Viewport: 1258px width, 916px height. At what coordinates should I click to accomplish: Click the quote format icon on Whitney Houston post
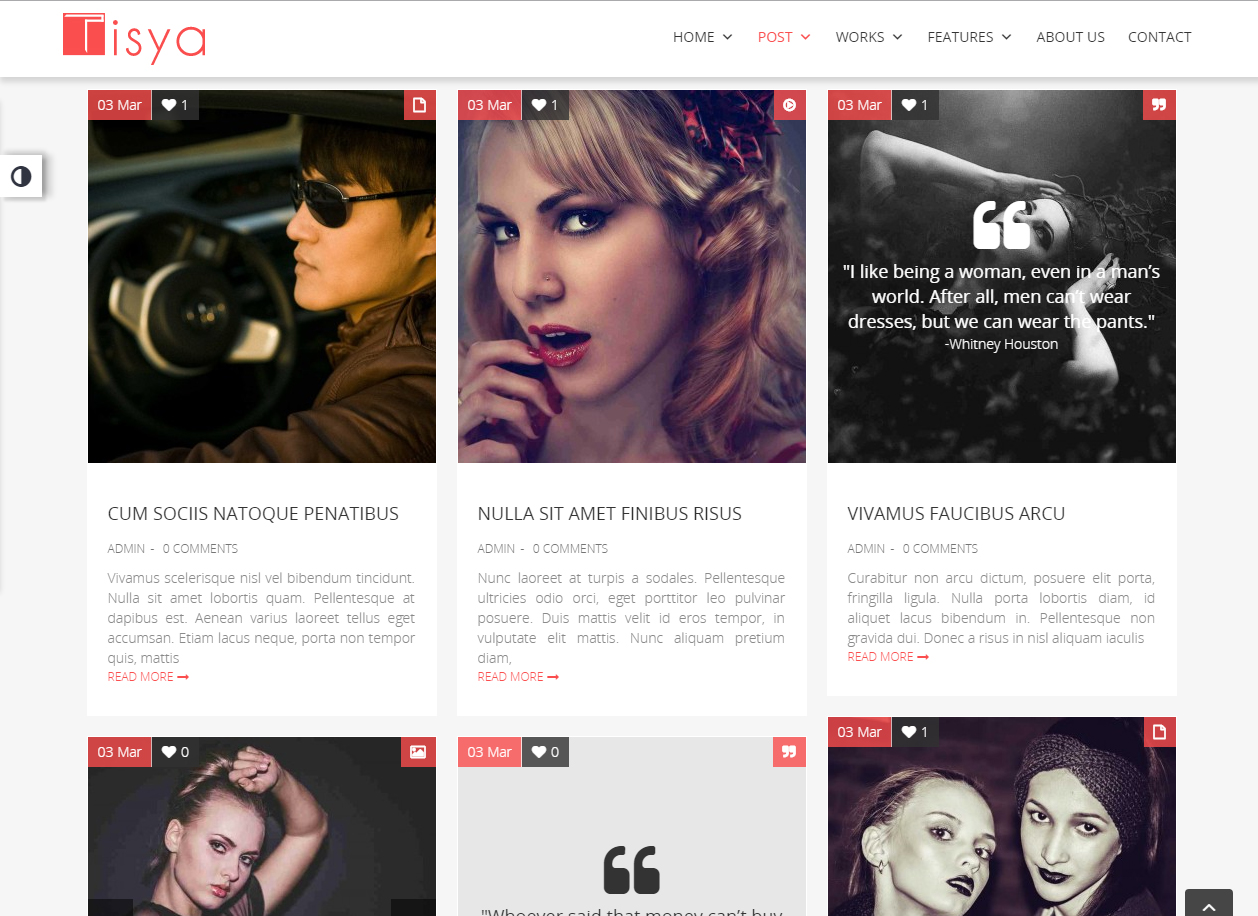click(1159, 105)
